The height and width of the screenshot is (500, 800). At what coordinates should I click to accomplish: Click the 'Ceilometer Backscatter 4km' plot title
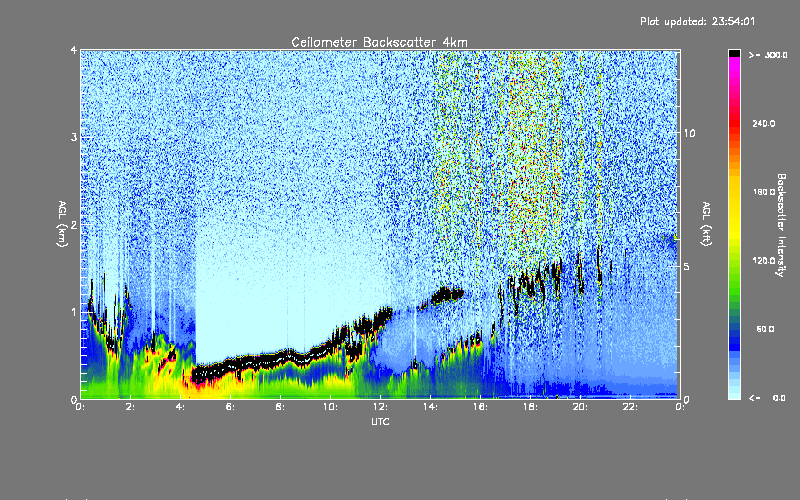tap(379, 42)
